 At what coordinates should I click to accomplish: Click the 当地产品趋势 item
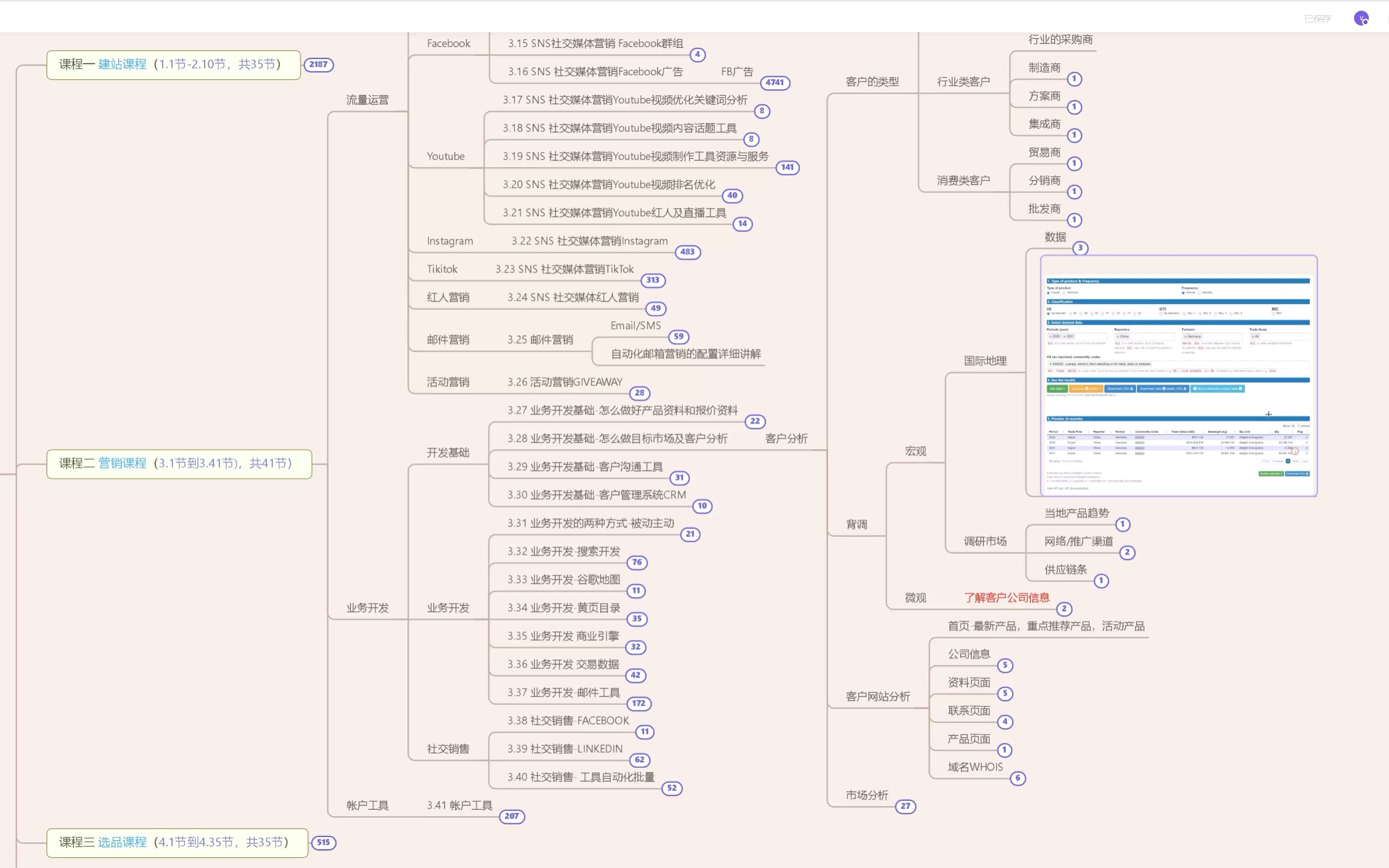coord(1076,513)
